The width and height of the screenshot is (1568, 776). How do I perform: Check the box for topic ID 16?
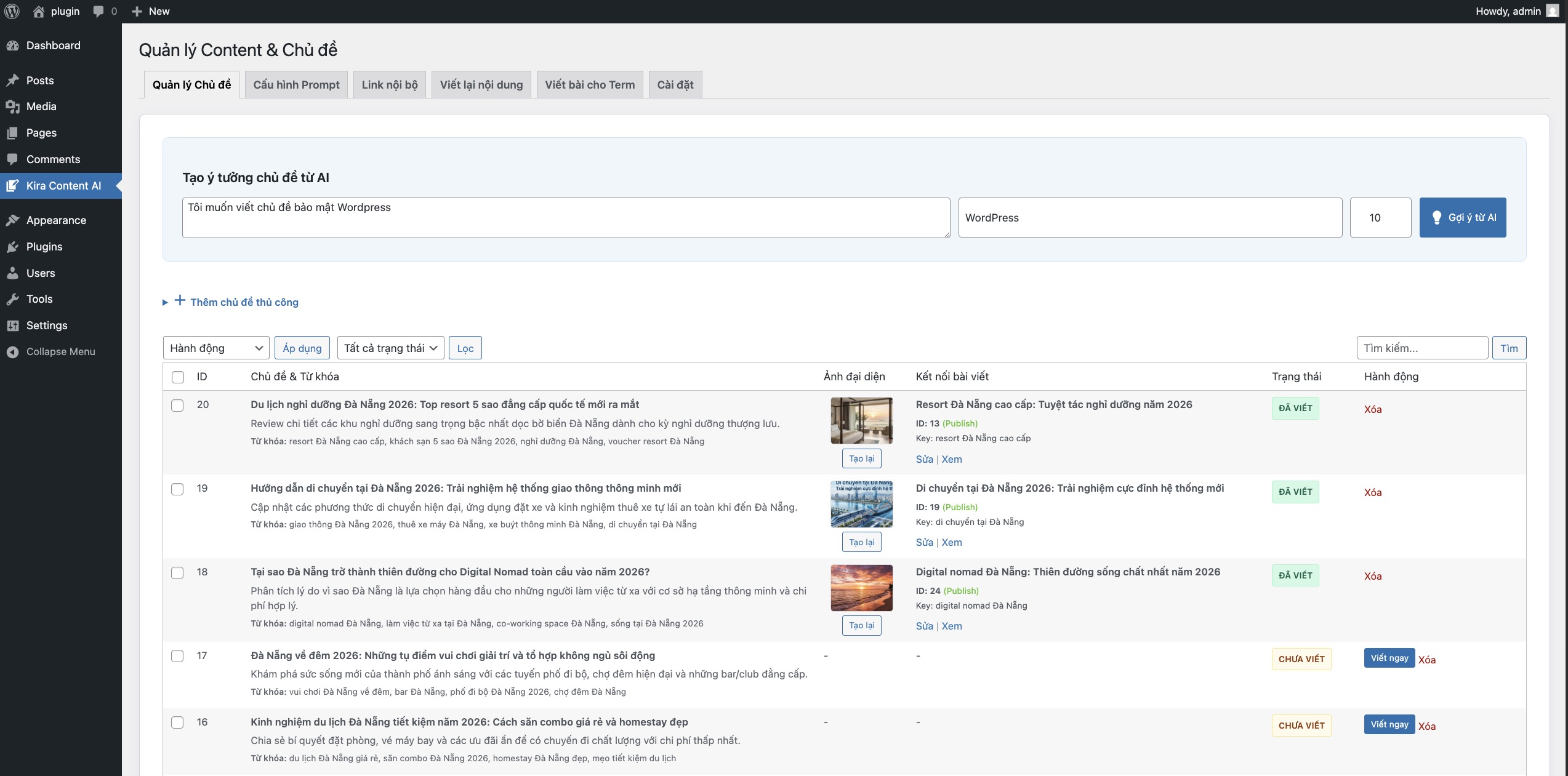pos(177,722)
